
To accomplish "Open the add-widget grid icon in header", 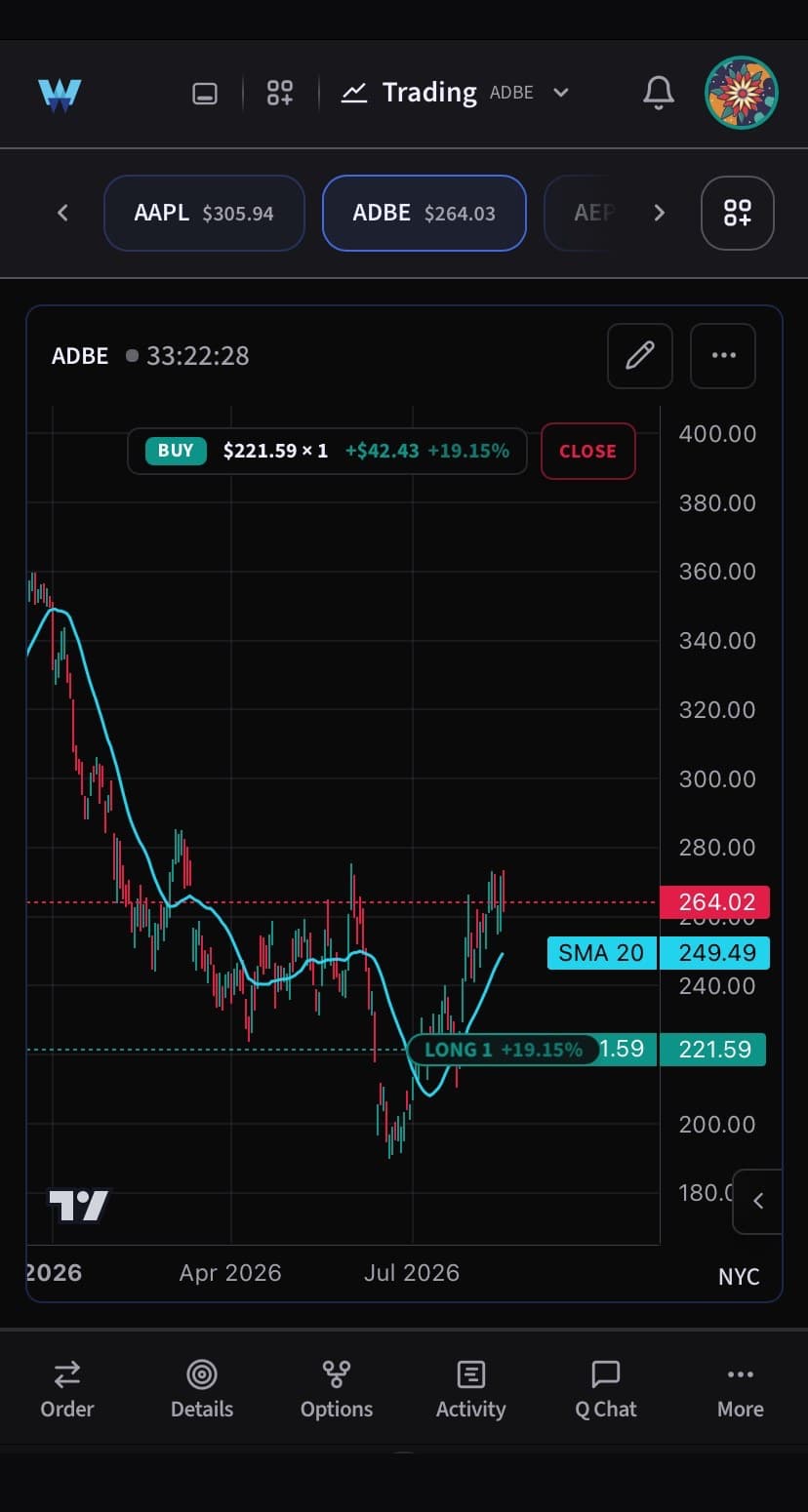I will coord(280,94).
